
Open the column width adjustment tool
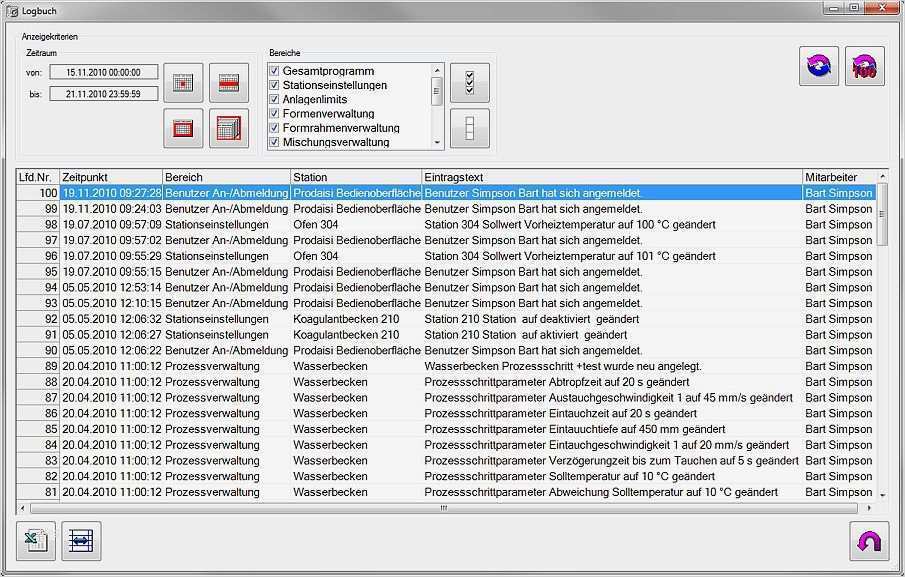click(80, 541)
